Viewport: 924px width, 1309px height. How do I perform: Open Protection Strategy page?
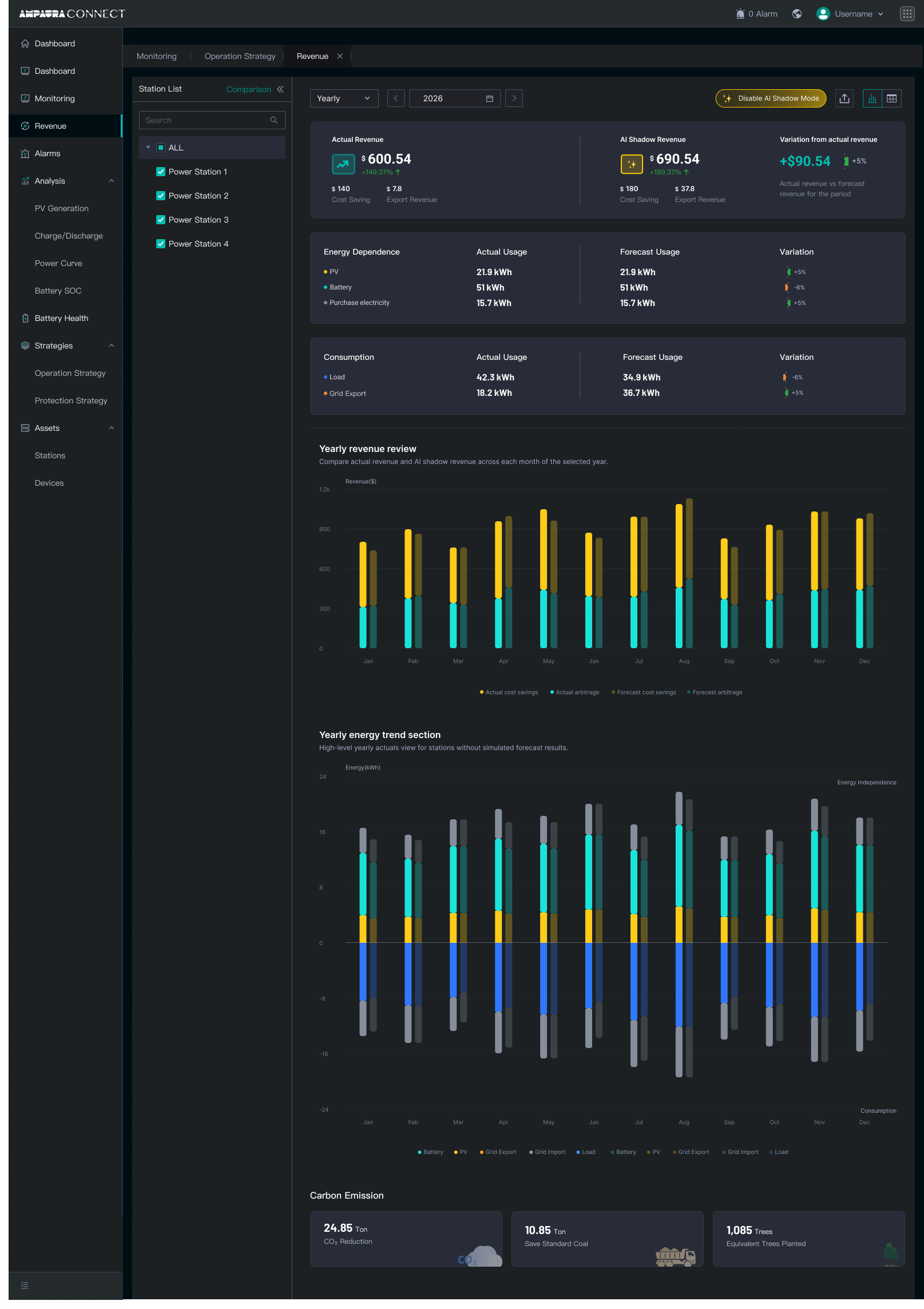click(71, 400)
